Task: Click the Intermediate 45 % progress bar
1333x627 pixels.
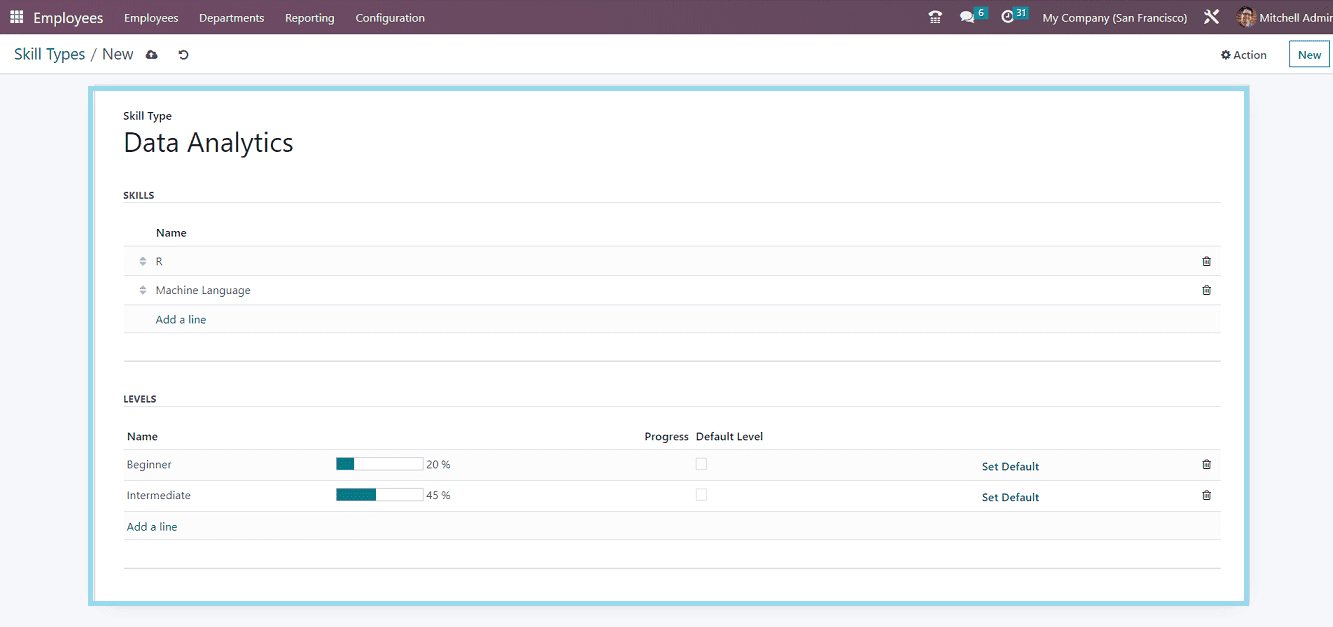Action: [x=379, y=494]
